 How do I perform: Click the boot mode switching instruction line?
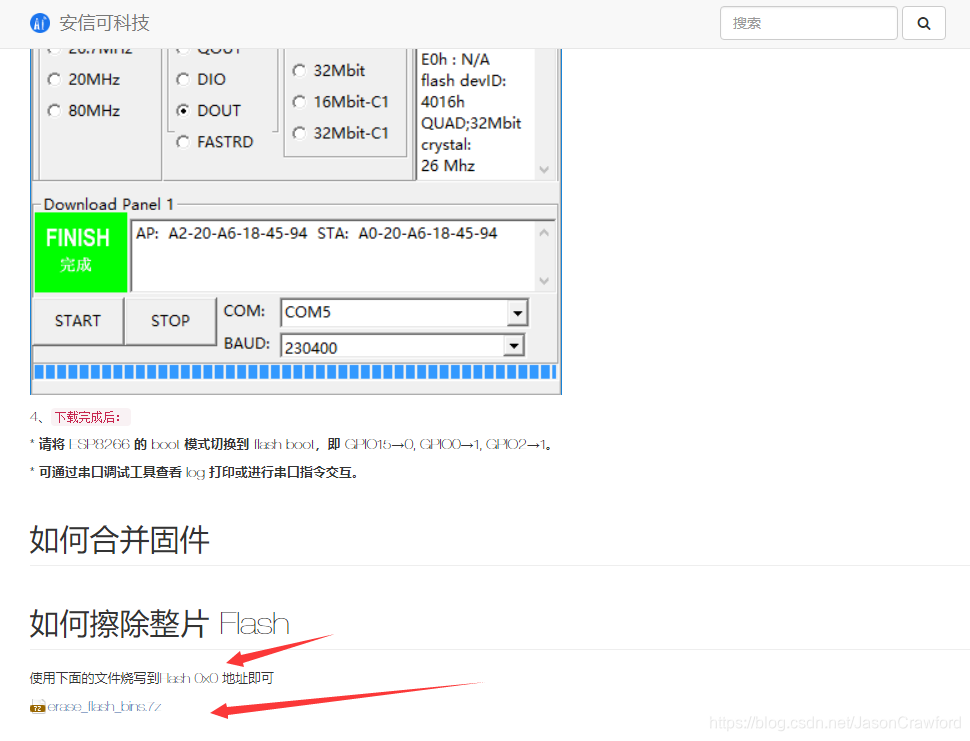click(291, 445)
